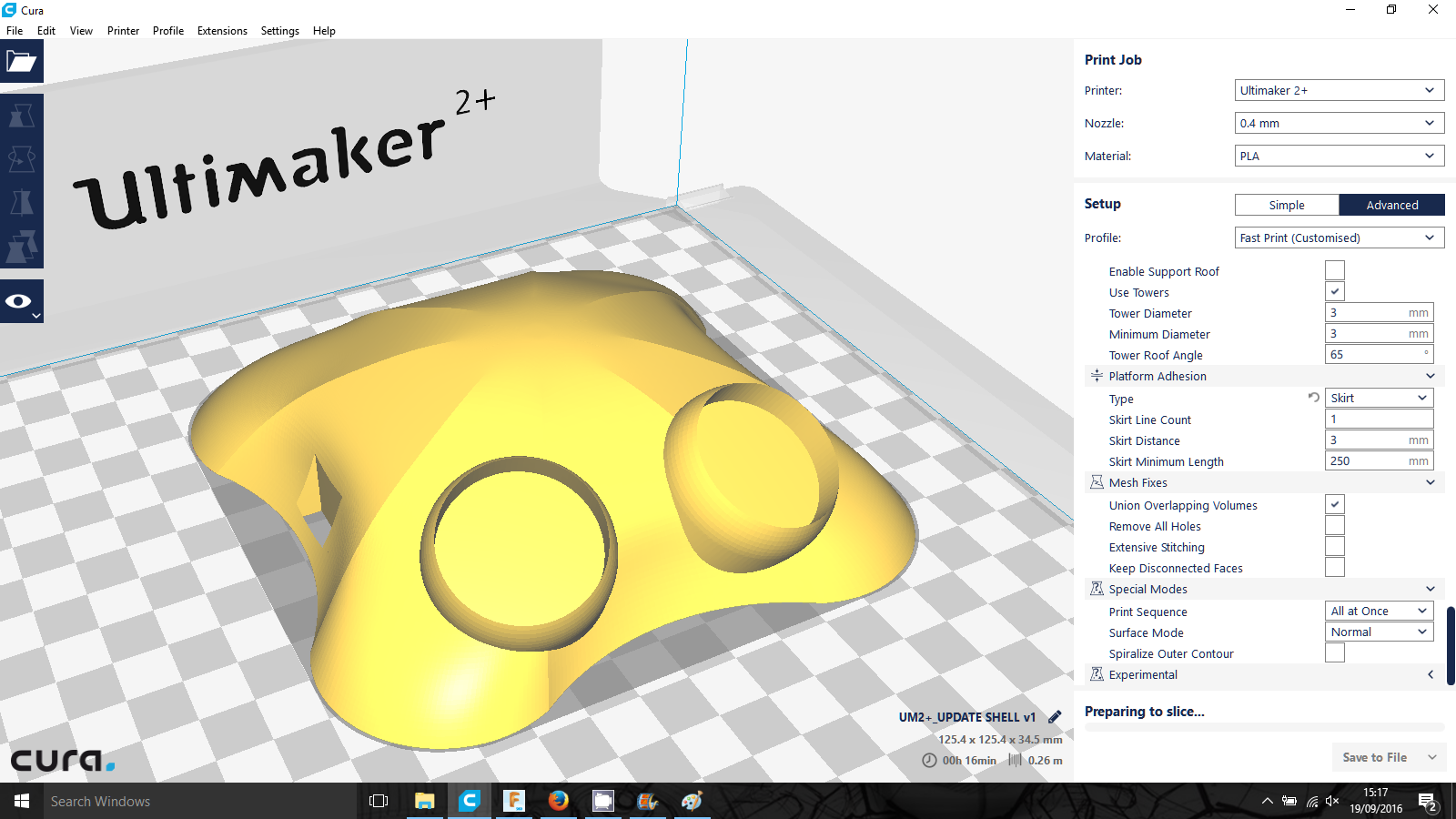The image size is (1456, 819).
Task: Click the settings panel vertical scrollbar
Action: coord(1450,646)
